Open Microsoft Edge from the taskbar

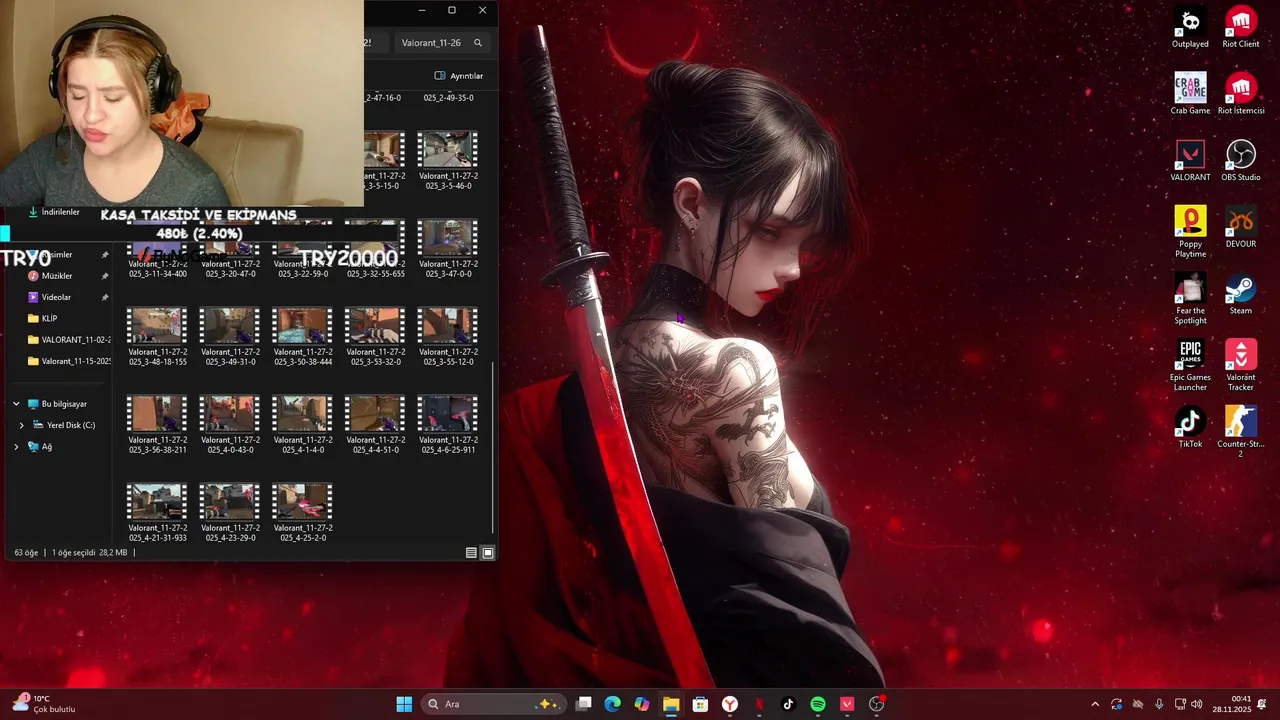pyautogui.click(x=613, y=704)
